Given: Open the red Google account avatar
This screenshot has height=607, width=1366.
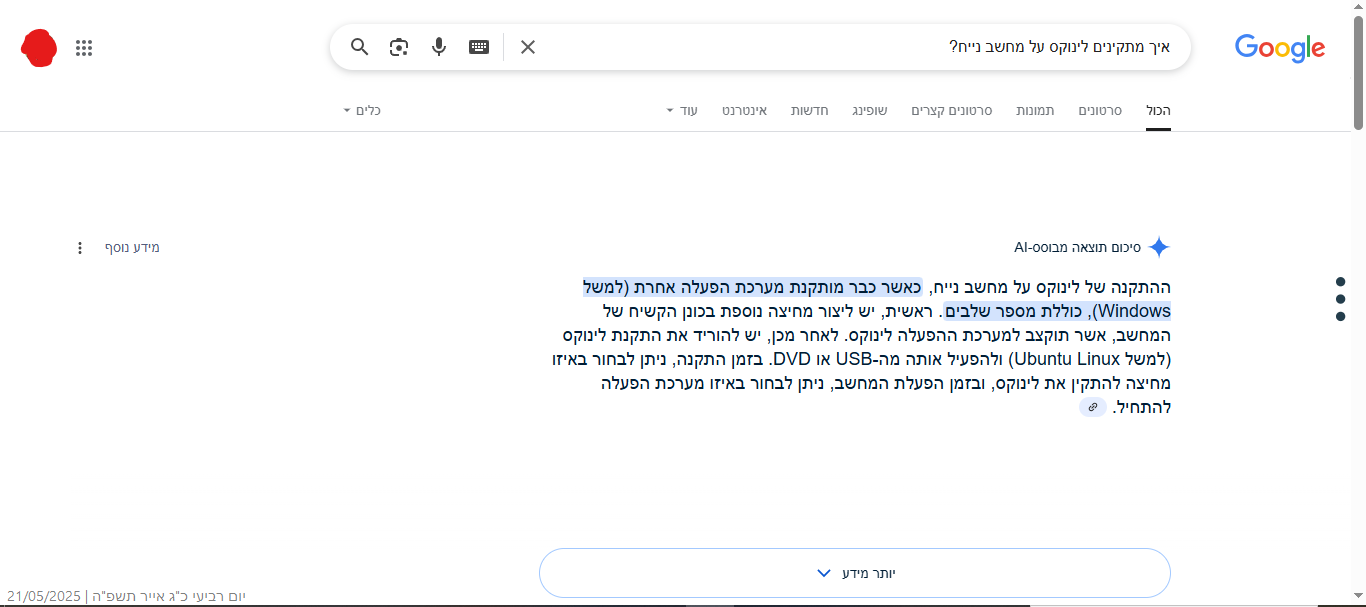Looking at the screenshot, I should coord(39,48).
